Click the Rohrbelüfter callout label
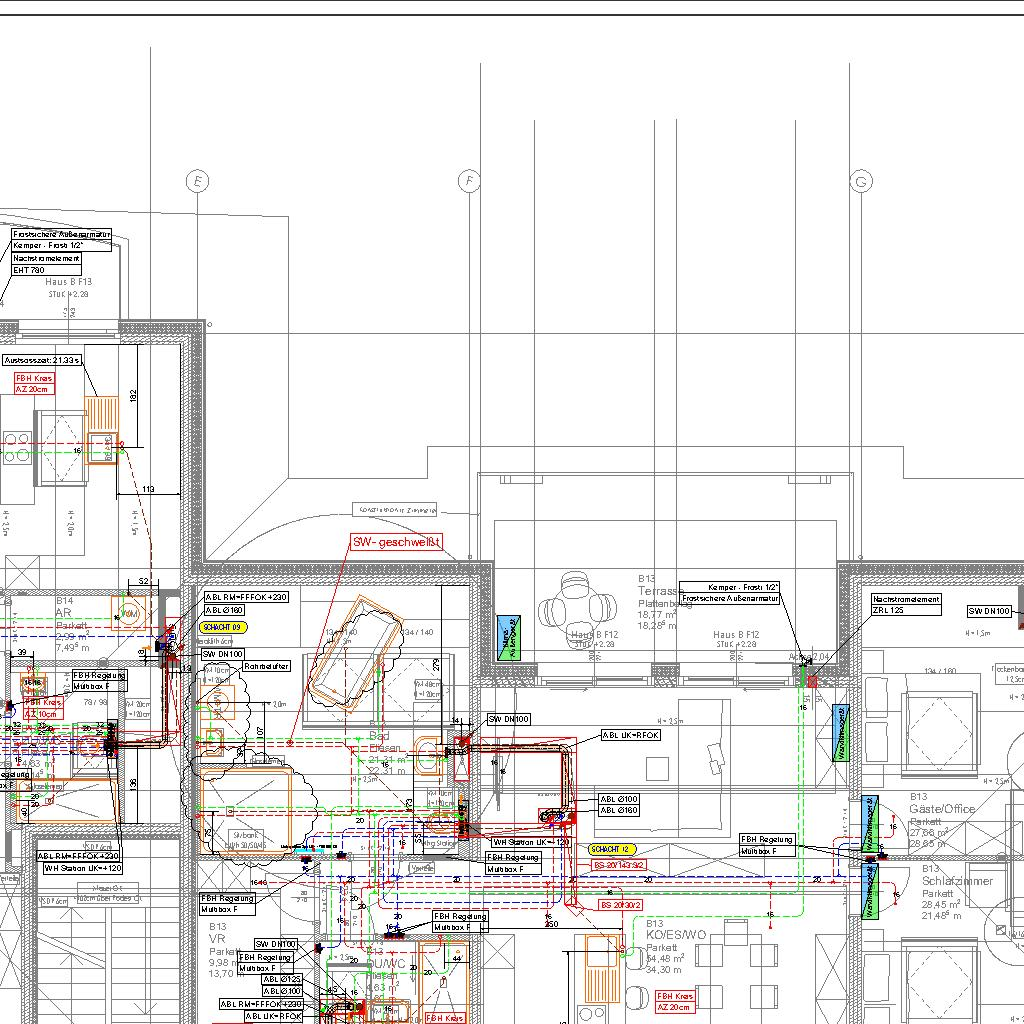The image size is (1024, 1024). (266, 665)
